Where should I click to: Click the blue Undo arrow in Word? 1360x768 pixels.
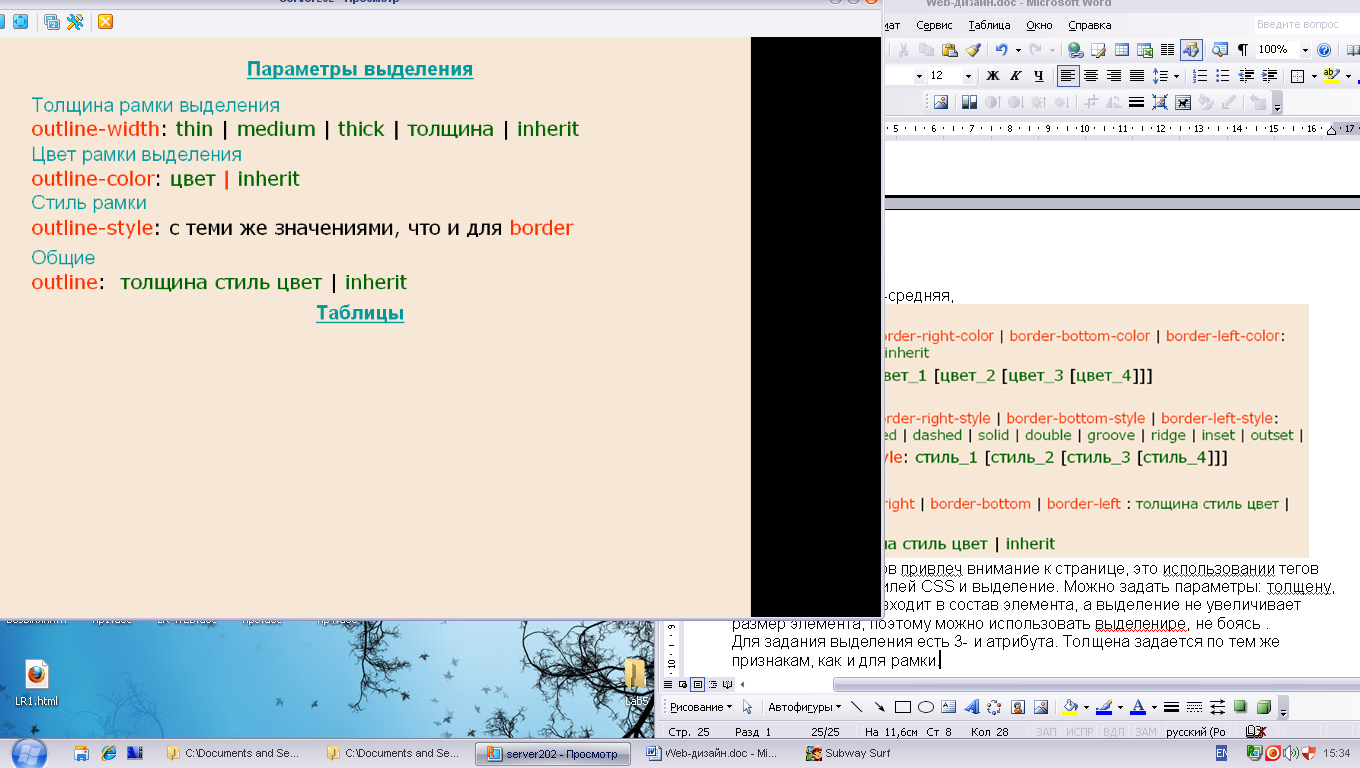[x=1002, y=50]
